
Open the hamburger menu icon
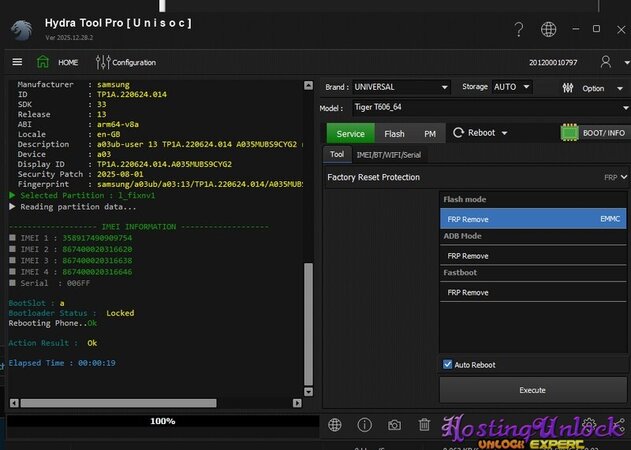click(x=16, y=62)
